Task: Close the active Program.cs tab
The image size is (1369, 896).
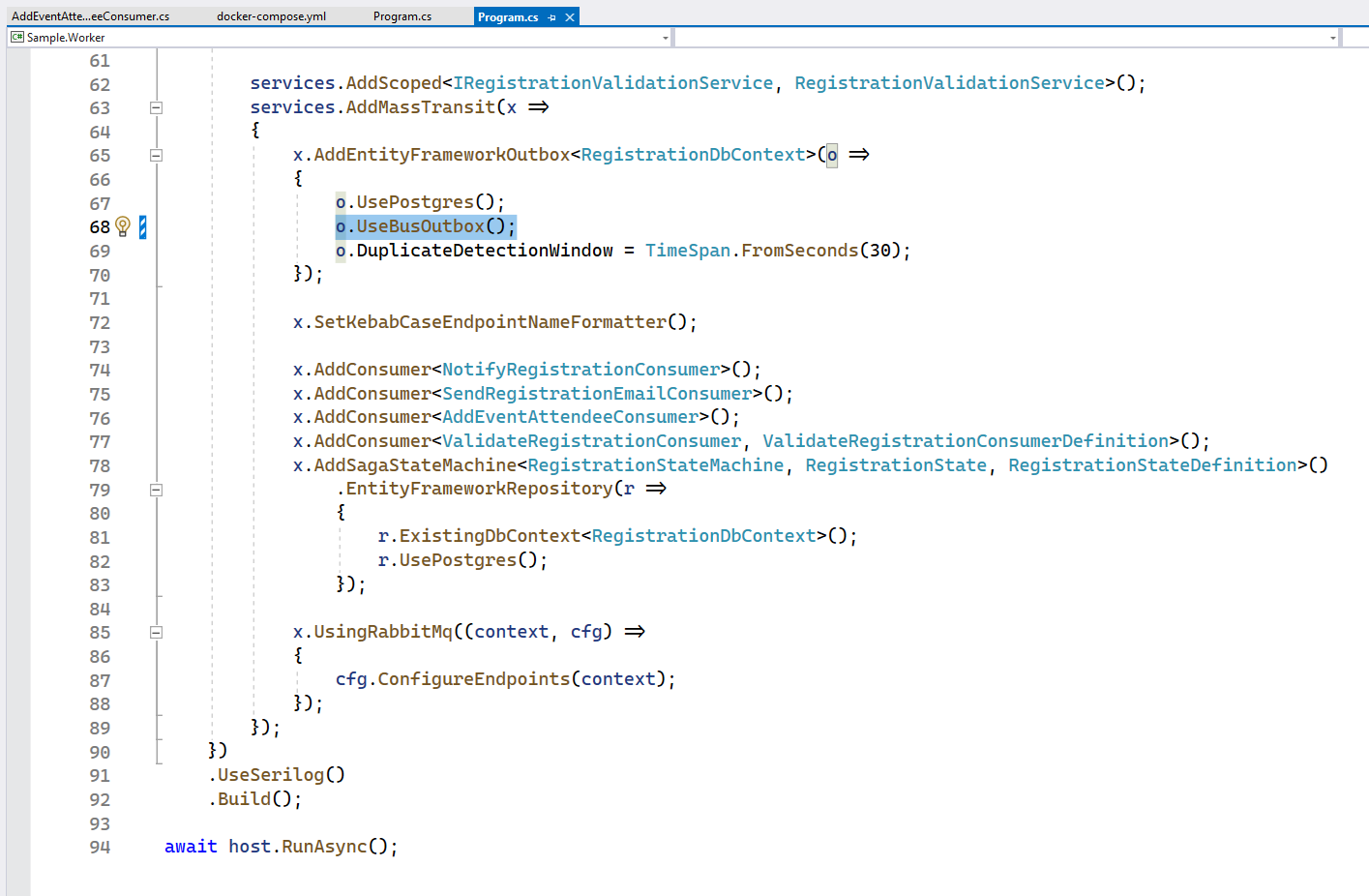Action: pyautogui.click(x=571, y=16)
